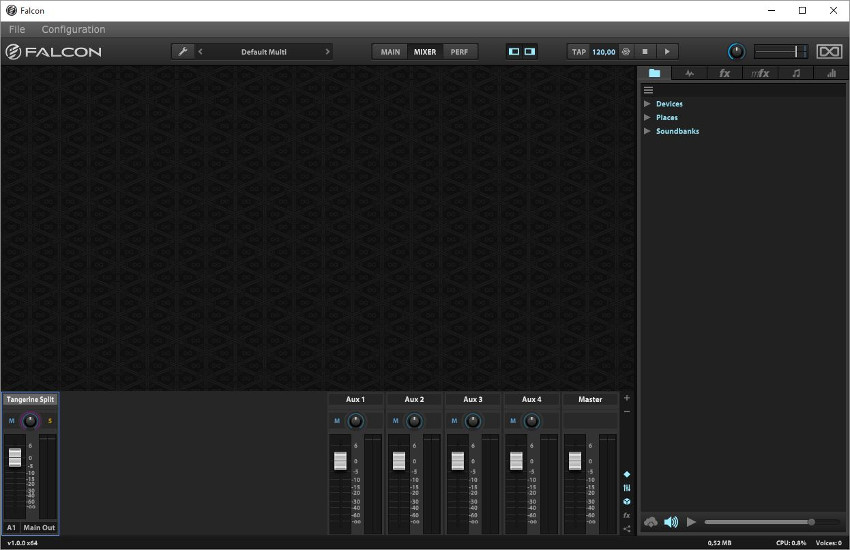Solo the Tangerine Split part

[x=50, y=420]
